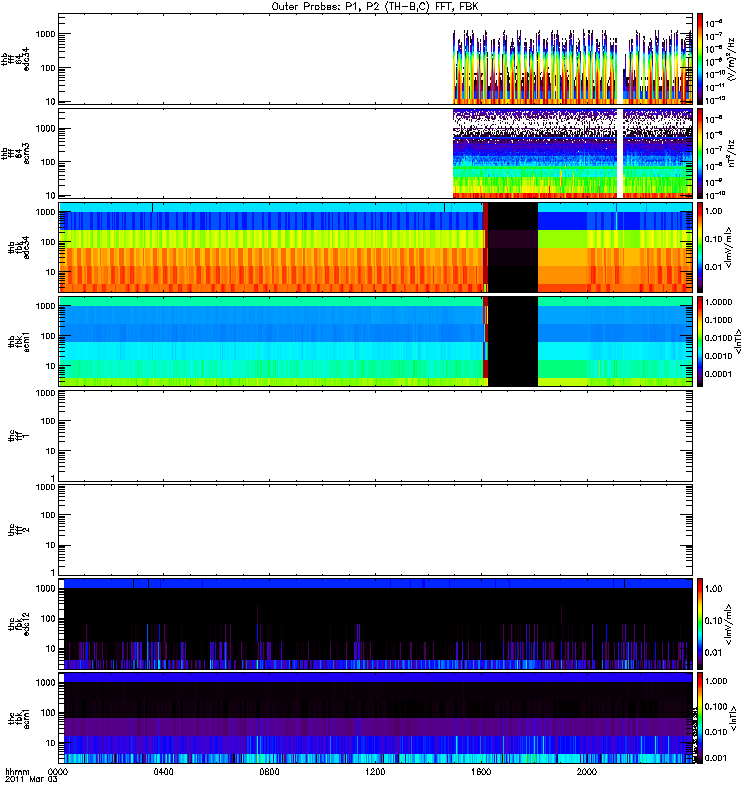
Task: Click the 100 y-tick of thb fff edc34 panel
Action: tap(48, 68)
